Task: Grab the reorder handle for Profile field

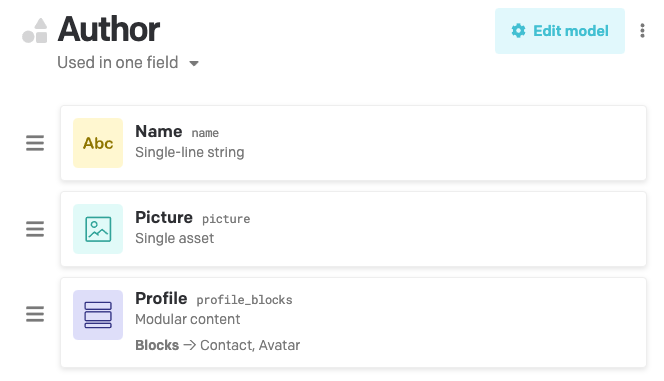Action: [x=35, y=314]
